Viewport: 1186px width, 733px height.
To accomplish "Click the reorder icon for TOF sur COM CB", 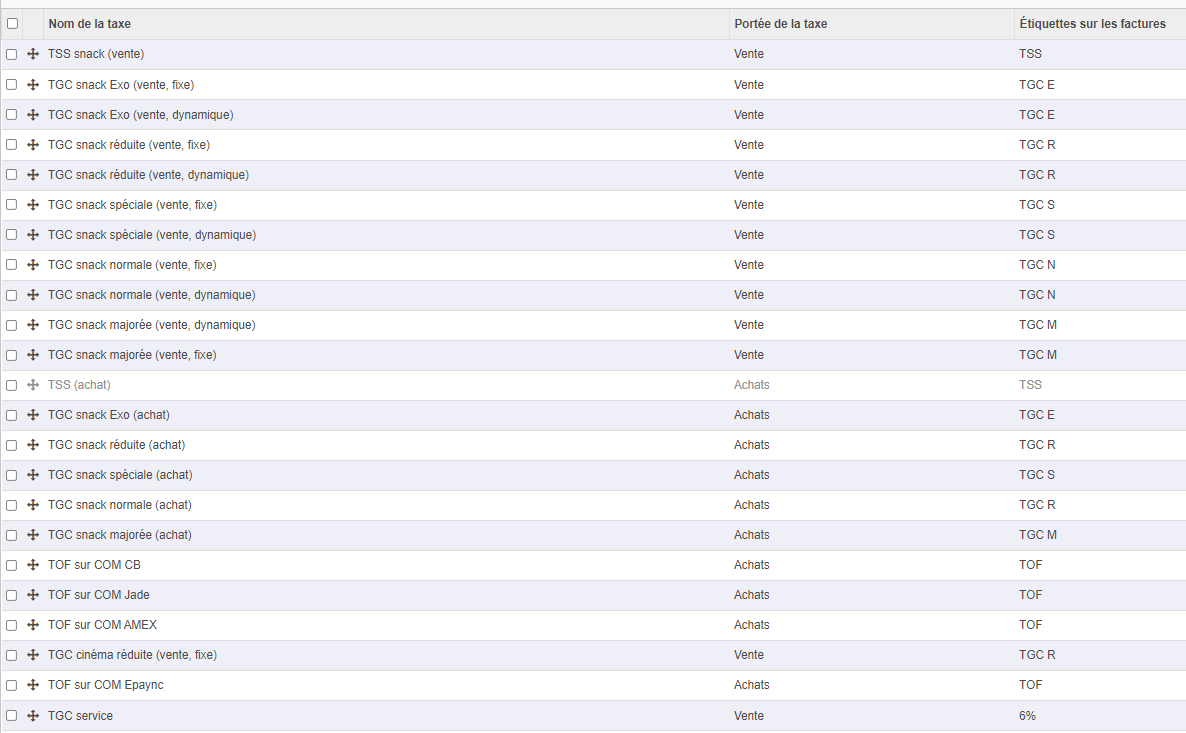I will pos(33,565).
